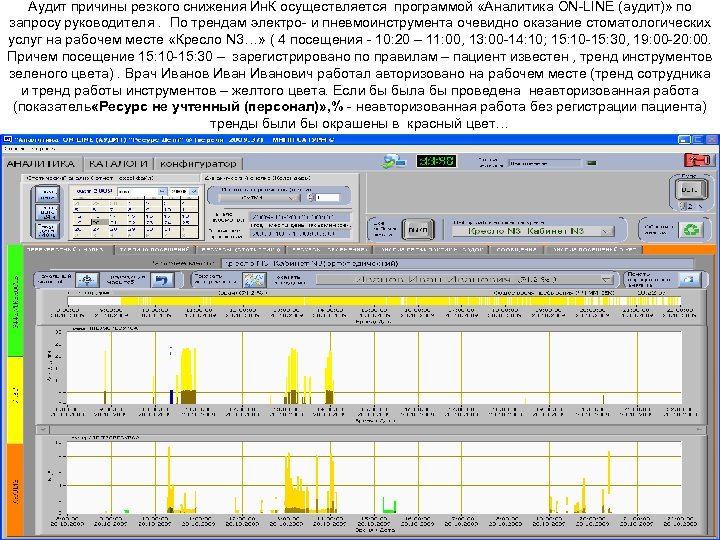The height and width of the screenshot is (540, 720).
Task: Click the printer/export icon at far right of trends toolbar
Action: 689,280
